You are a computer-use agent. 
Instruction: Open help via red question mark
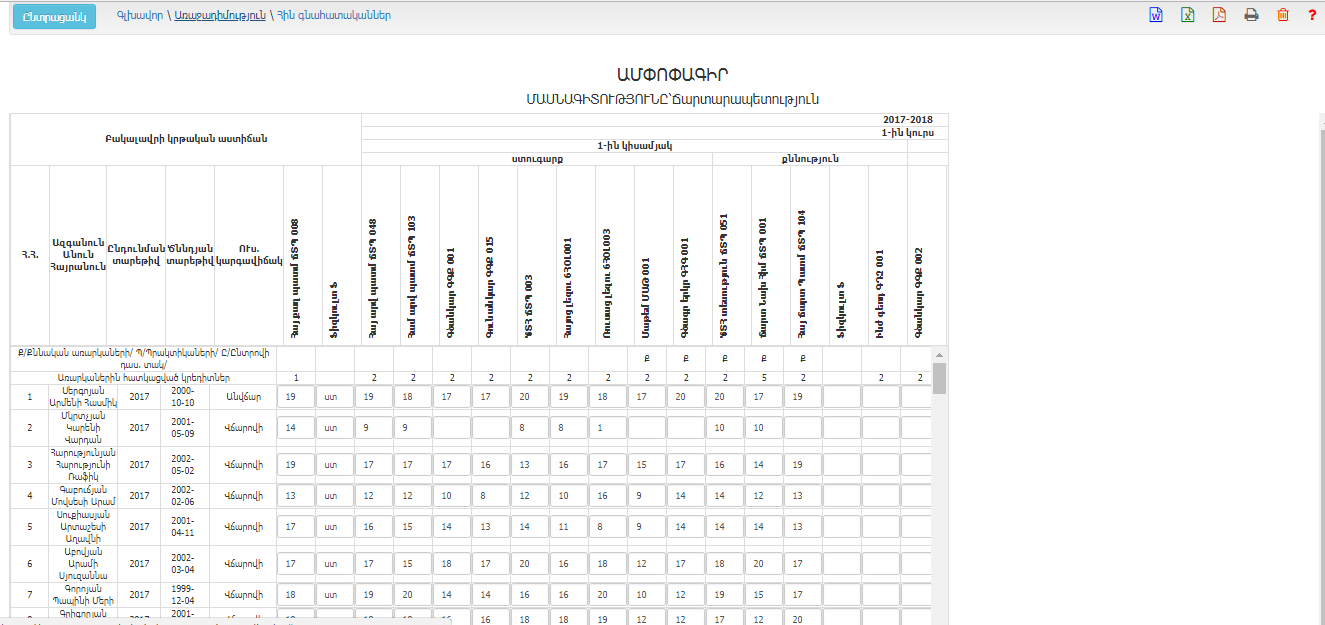(x=1312, y=15)
